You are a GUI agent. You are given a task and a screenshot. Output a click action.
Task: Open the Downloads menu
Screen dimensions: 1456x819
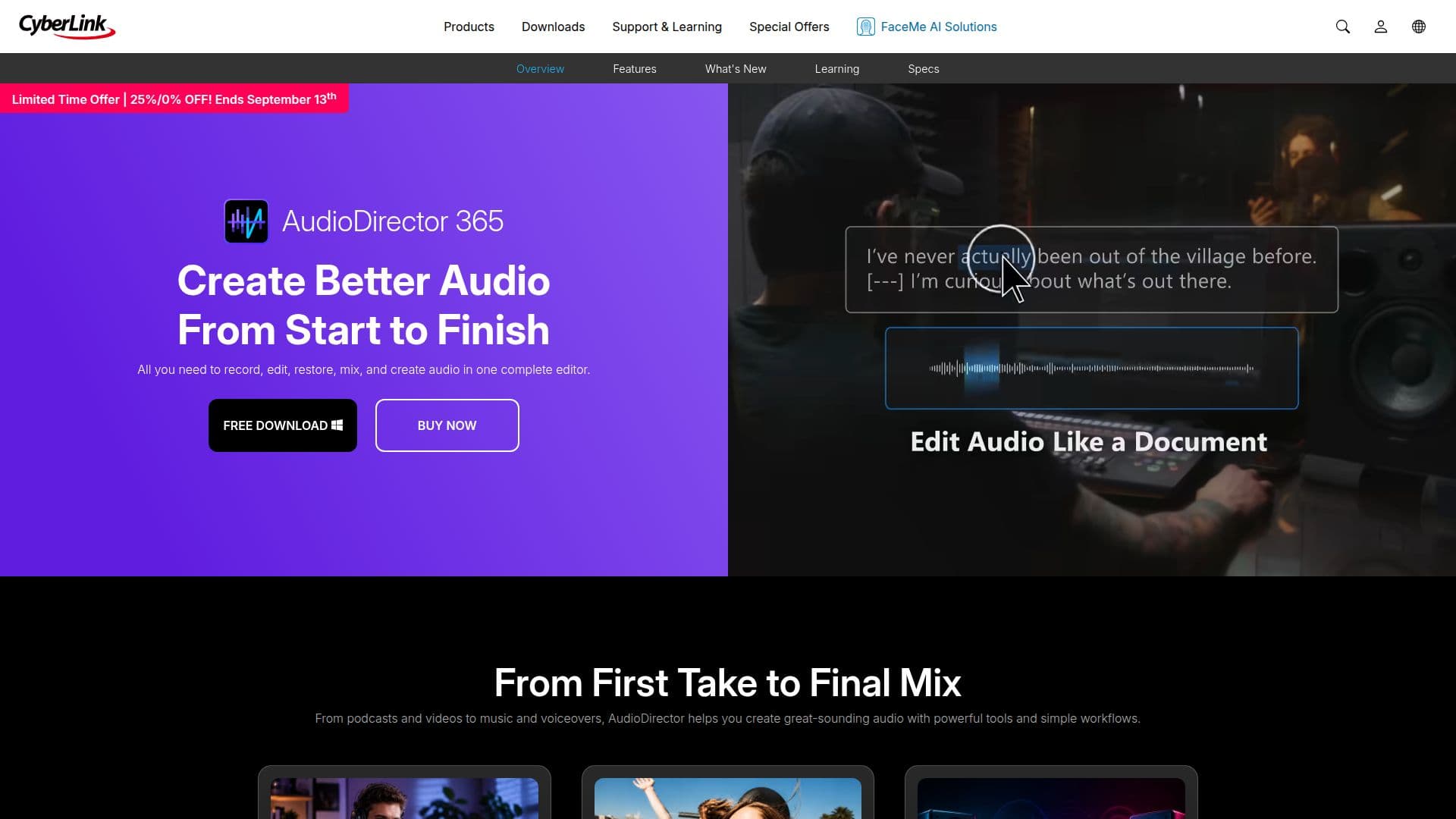pyautogui.click(x=553, y=27)
